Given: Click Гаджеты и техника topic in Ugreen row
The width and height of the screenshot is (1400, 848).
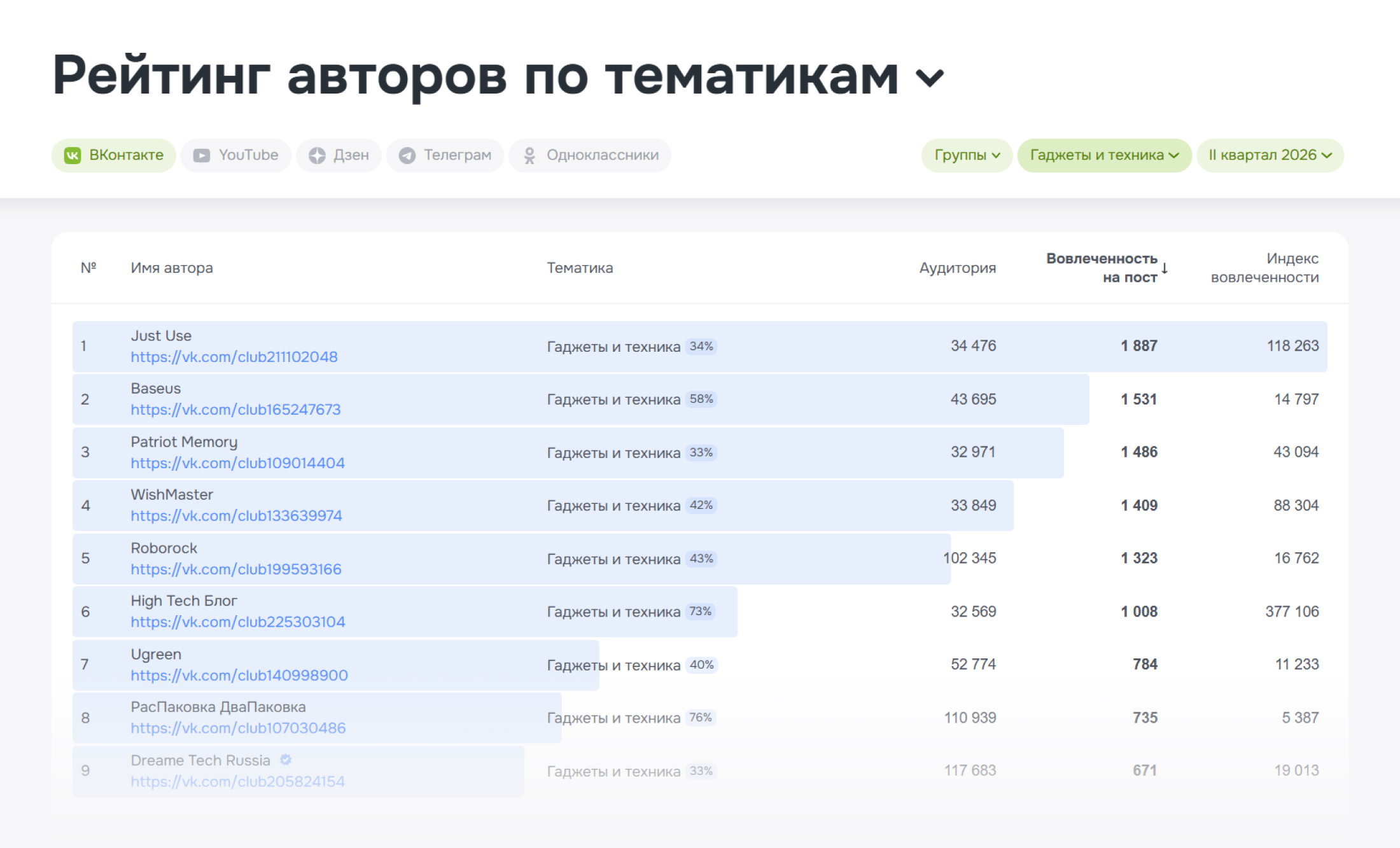Looking at the screenshot, I should tap(613, 665).
